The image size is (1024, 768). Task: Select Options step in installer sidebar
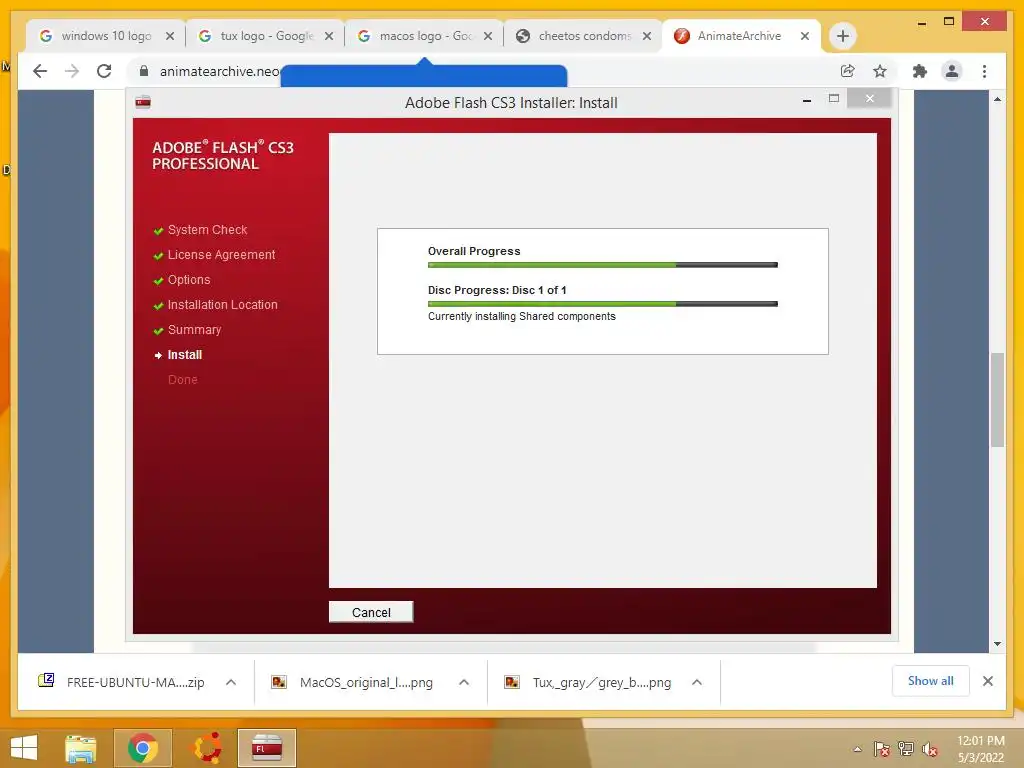point(189,280)
